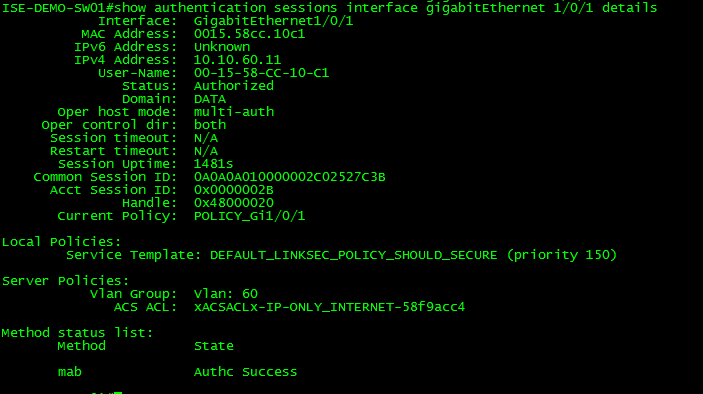The image size is (703, 394).
Task: Click the Authorized status text
Action: (234, 86)
